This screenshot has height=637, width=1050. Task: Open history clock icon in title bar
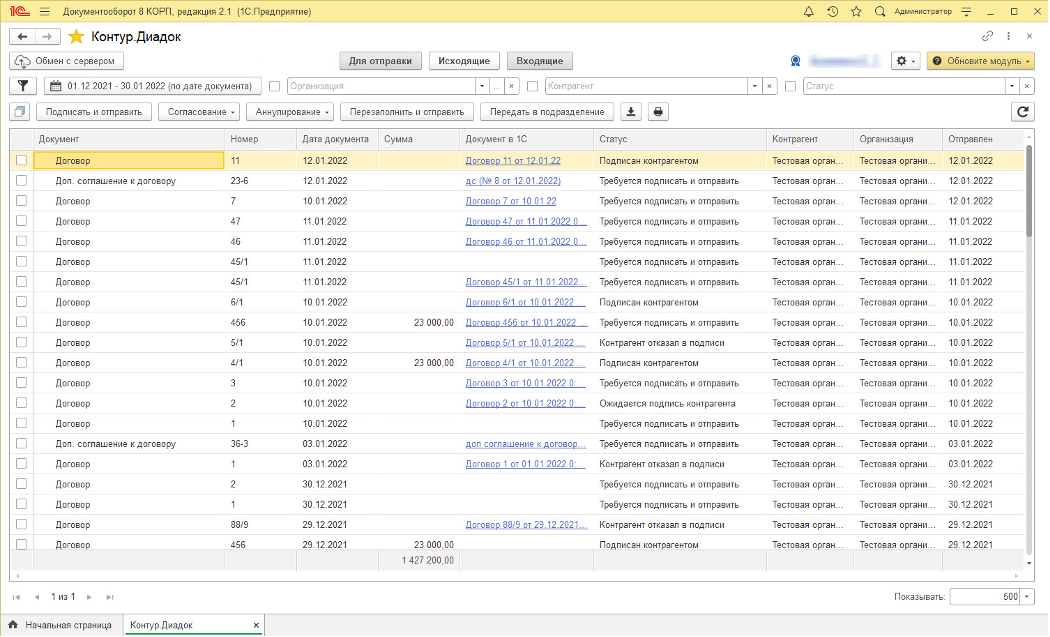[832, 11]
